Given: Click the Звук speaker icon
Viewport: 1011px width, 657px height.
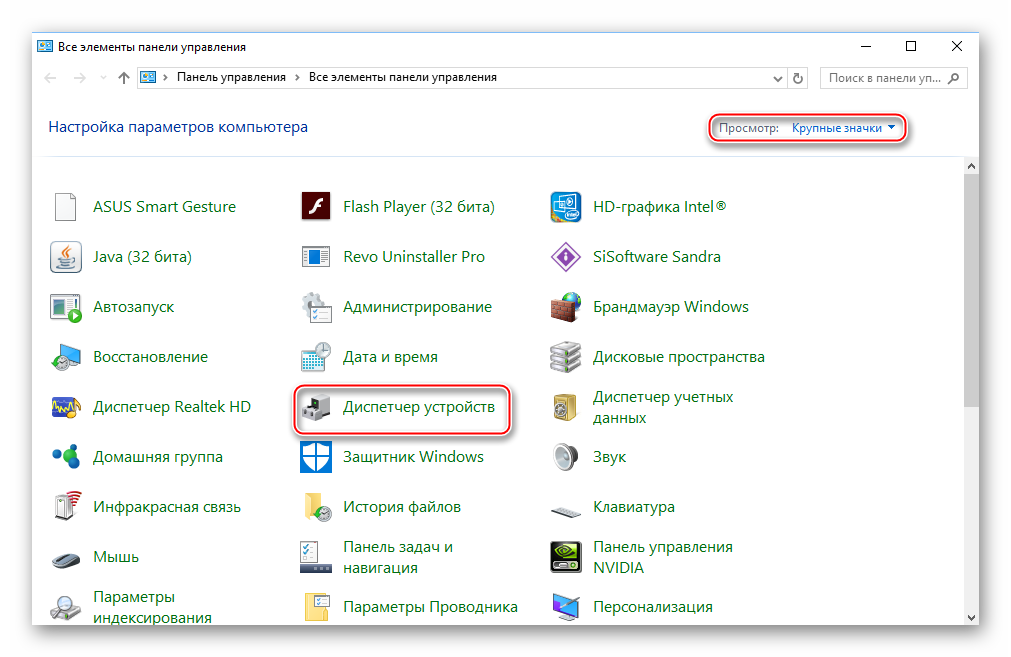Looking at the screenshot, I should [x=566, y=457].
